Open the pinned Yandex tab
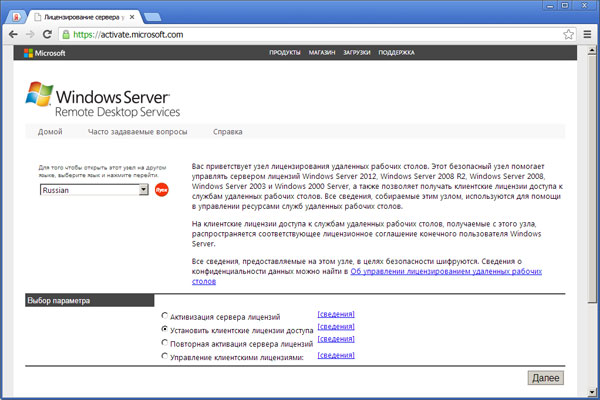This screenshot has width=600, height=400. (16, 17)
